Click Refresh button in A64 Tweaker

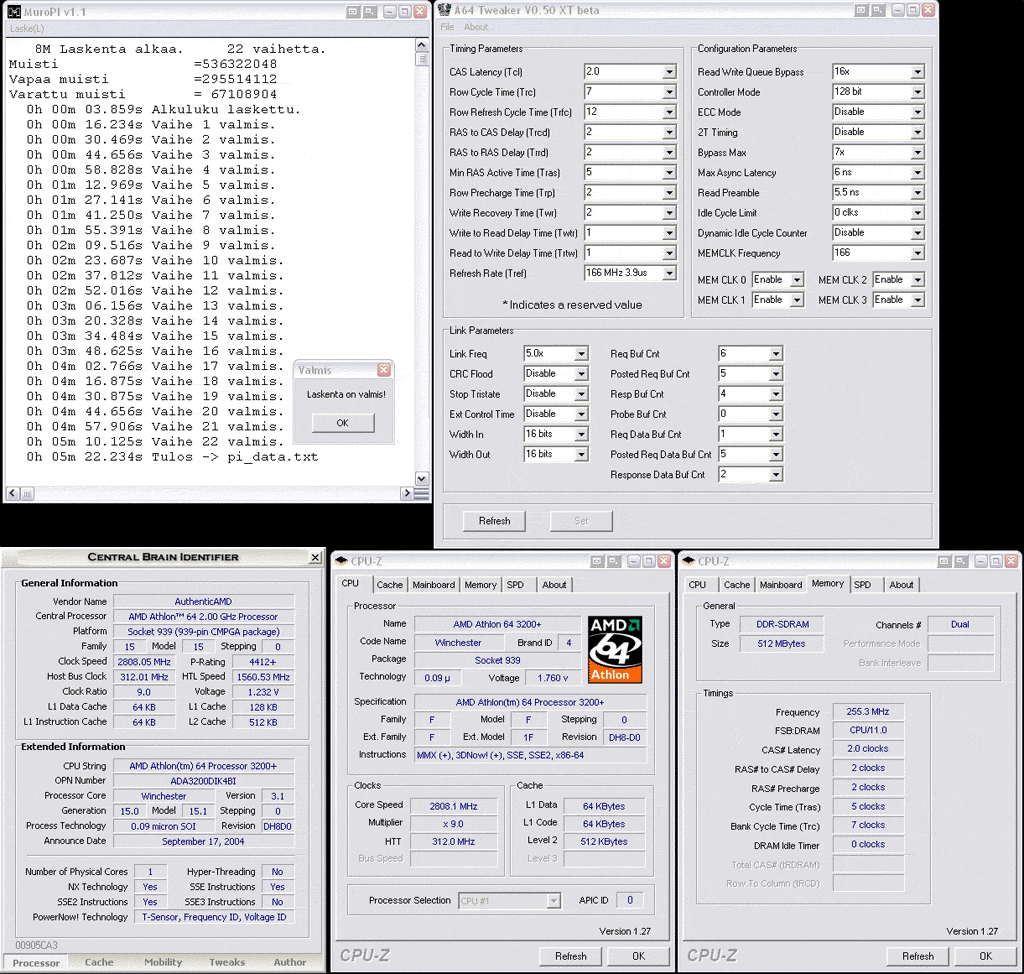click(x=494, y=521)
